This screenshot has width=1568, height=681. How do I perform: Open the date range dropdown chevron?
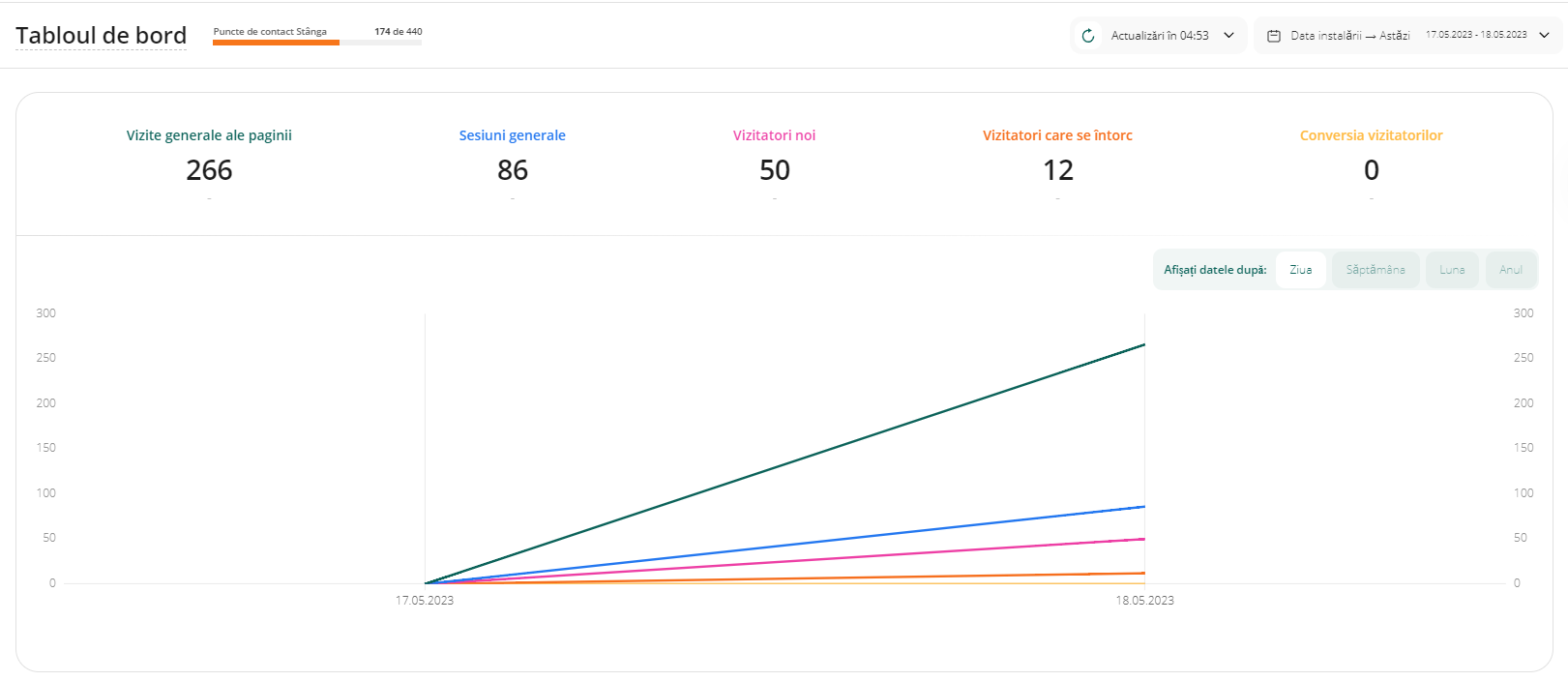[x=1544, y=36]
